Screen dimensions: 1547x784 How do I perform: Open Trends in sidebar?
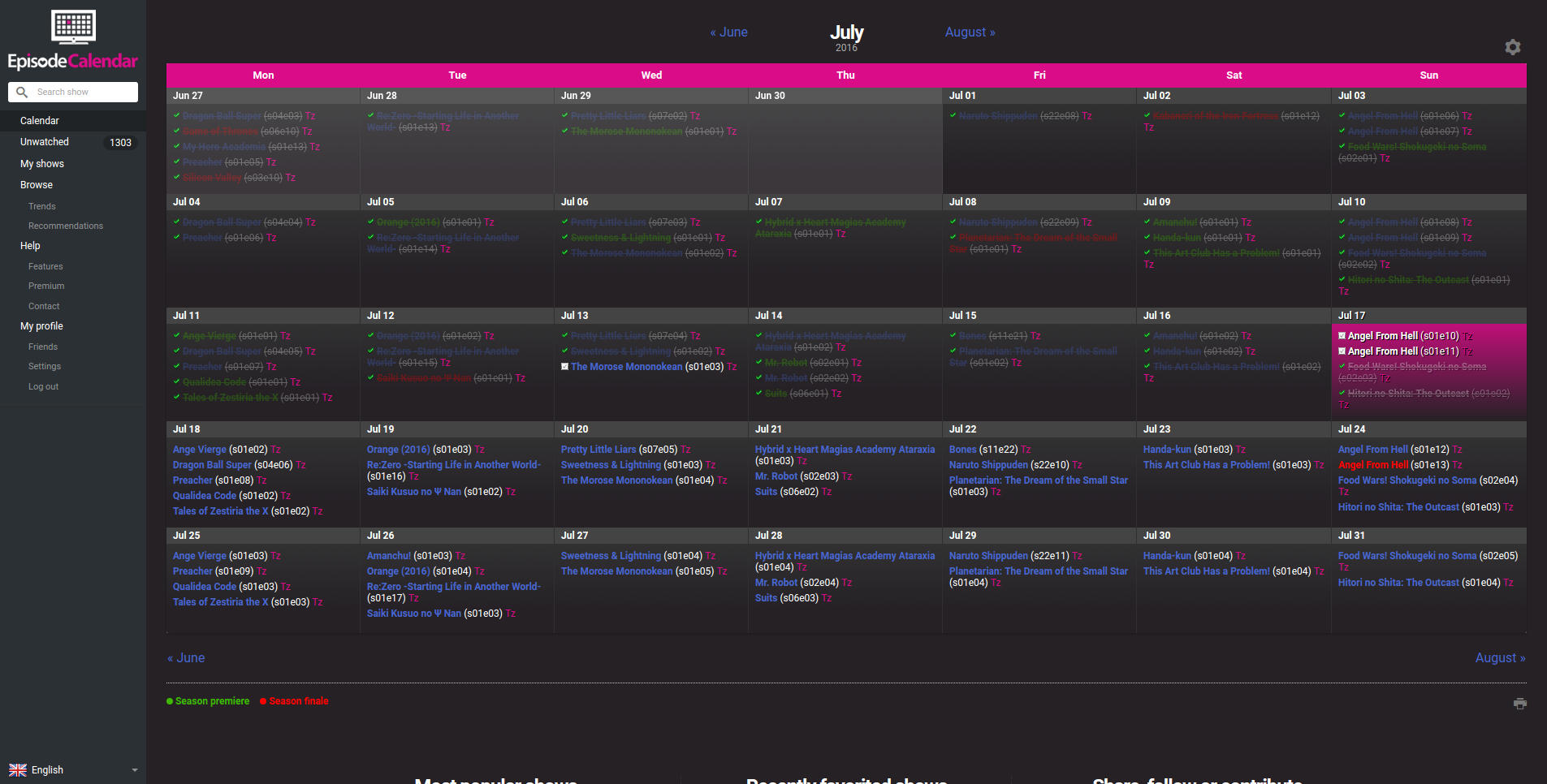42,207
